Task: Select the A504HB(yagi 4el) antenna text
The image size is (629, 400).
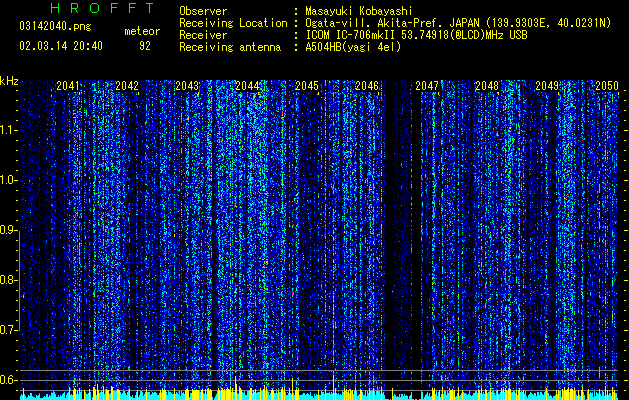Action: [353, 47]
